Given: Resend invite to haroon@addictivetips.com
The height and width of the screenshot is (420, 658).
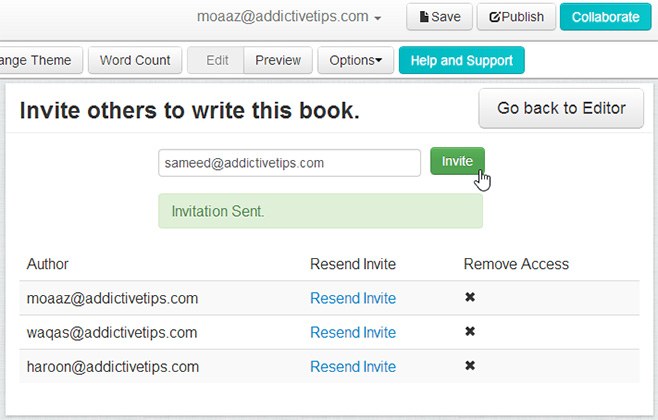Looking at the screenshot, I should 353,367.
